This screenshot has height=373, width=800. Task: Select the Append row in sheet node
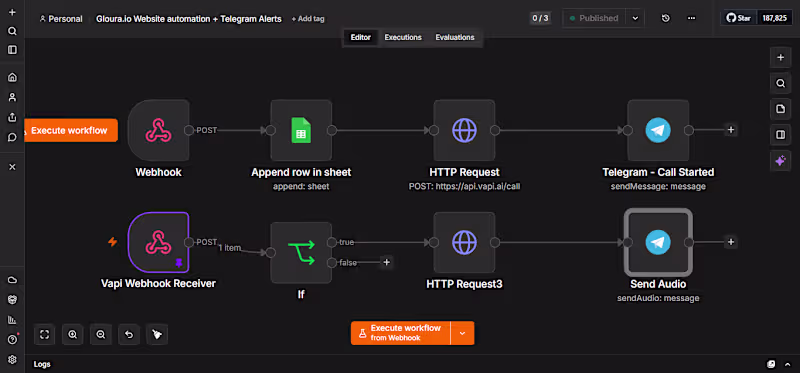(301, 130)
